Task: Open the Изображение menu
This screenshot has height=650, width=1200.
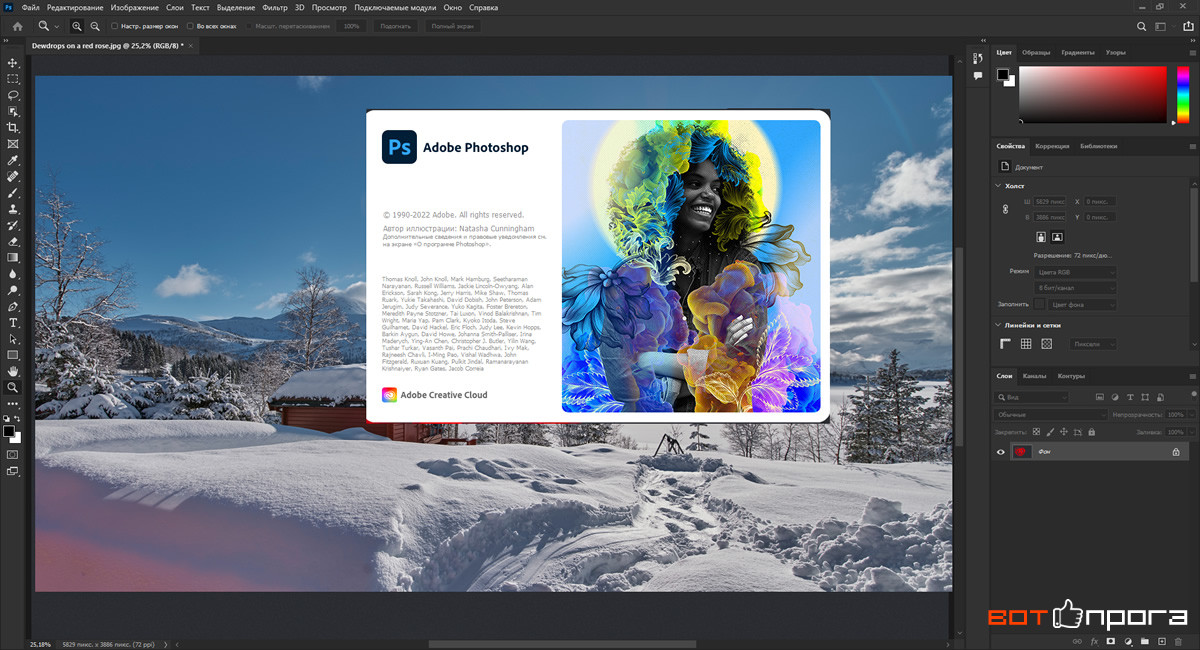Action: 135,7
